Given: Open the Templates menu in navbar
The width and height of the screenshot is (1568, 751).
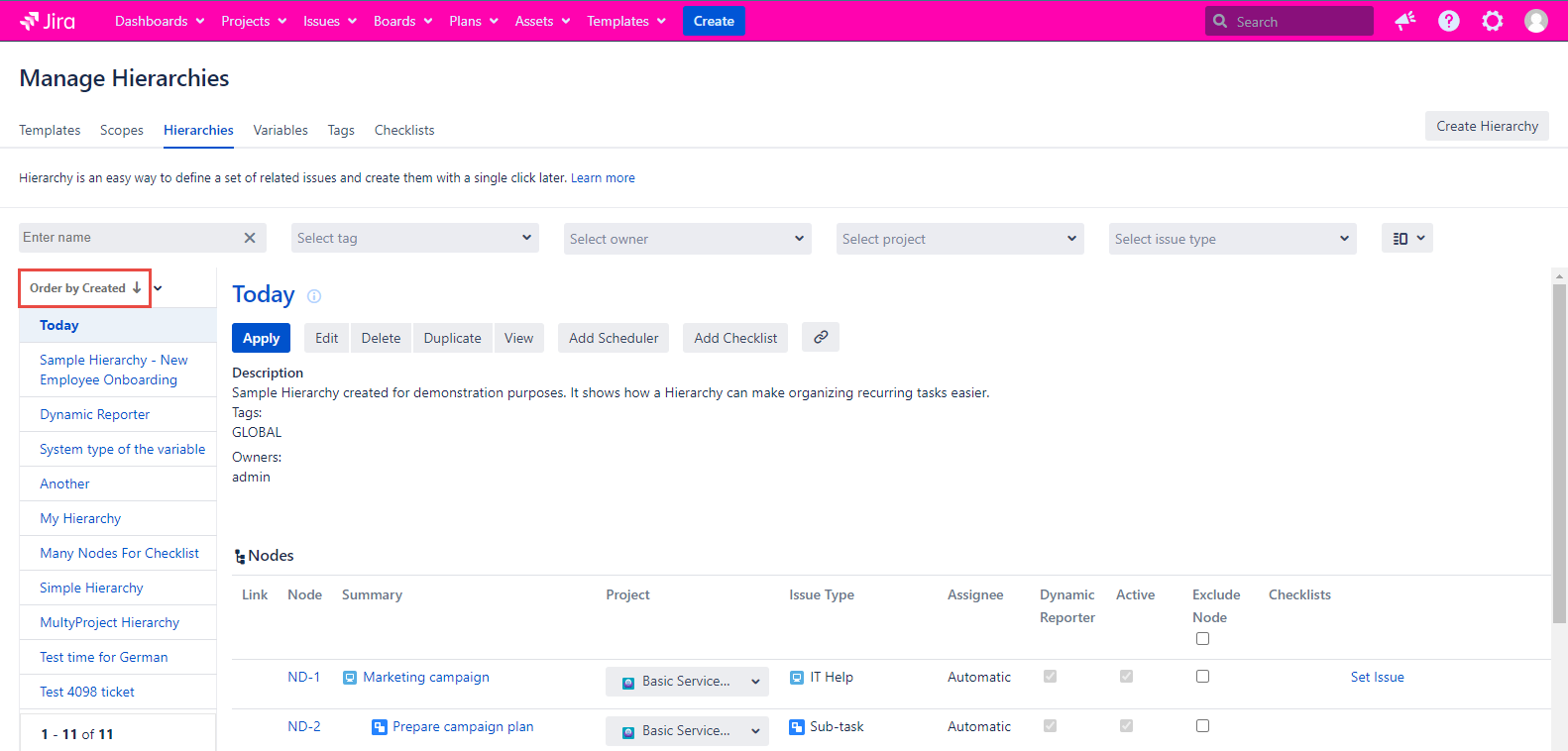Looking at the screenshot, I should point(625,21).
